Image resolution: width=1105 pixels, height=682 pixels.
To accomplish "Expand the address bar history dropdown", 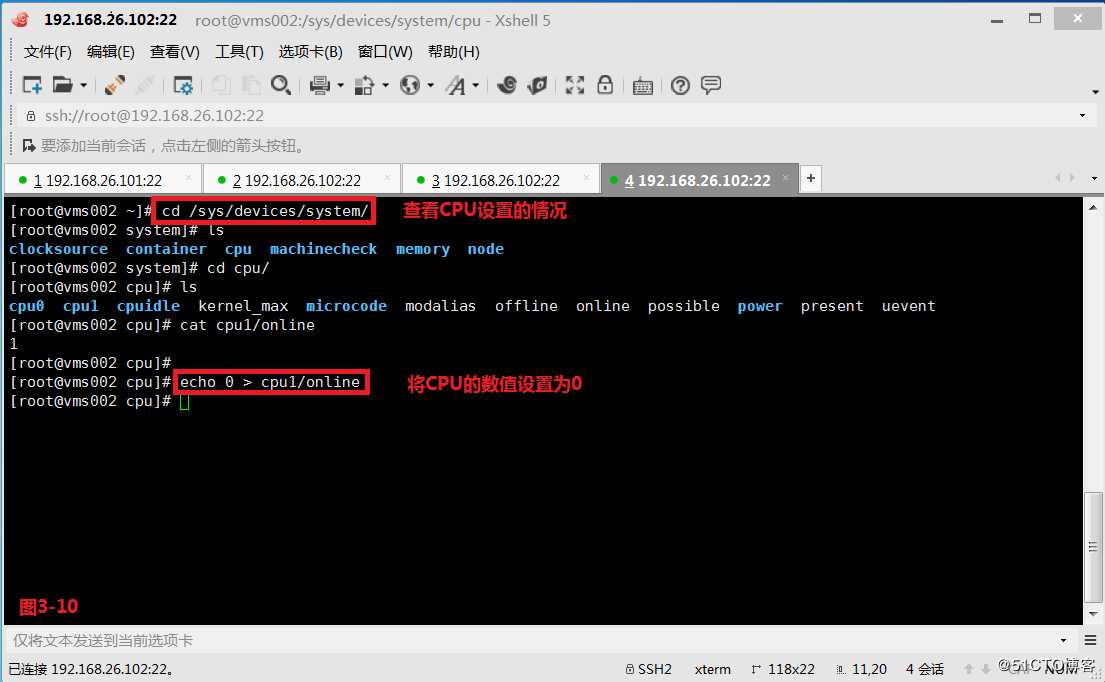I will [x=1082, y=116].
